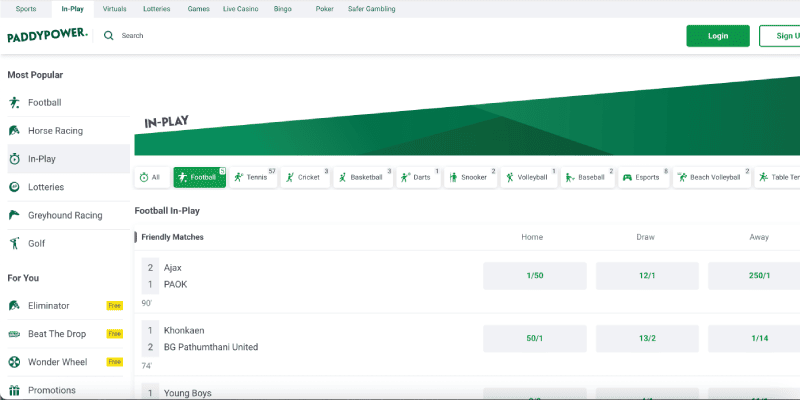Bet draw 13/2 for Khonkaen match
The height and width of the screenshot is (400, 800).
pyautogui.click(x=647, y=338)
